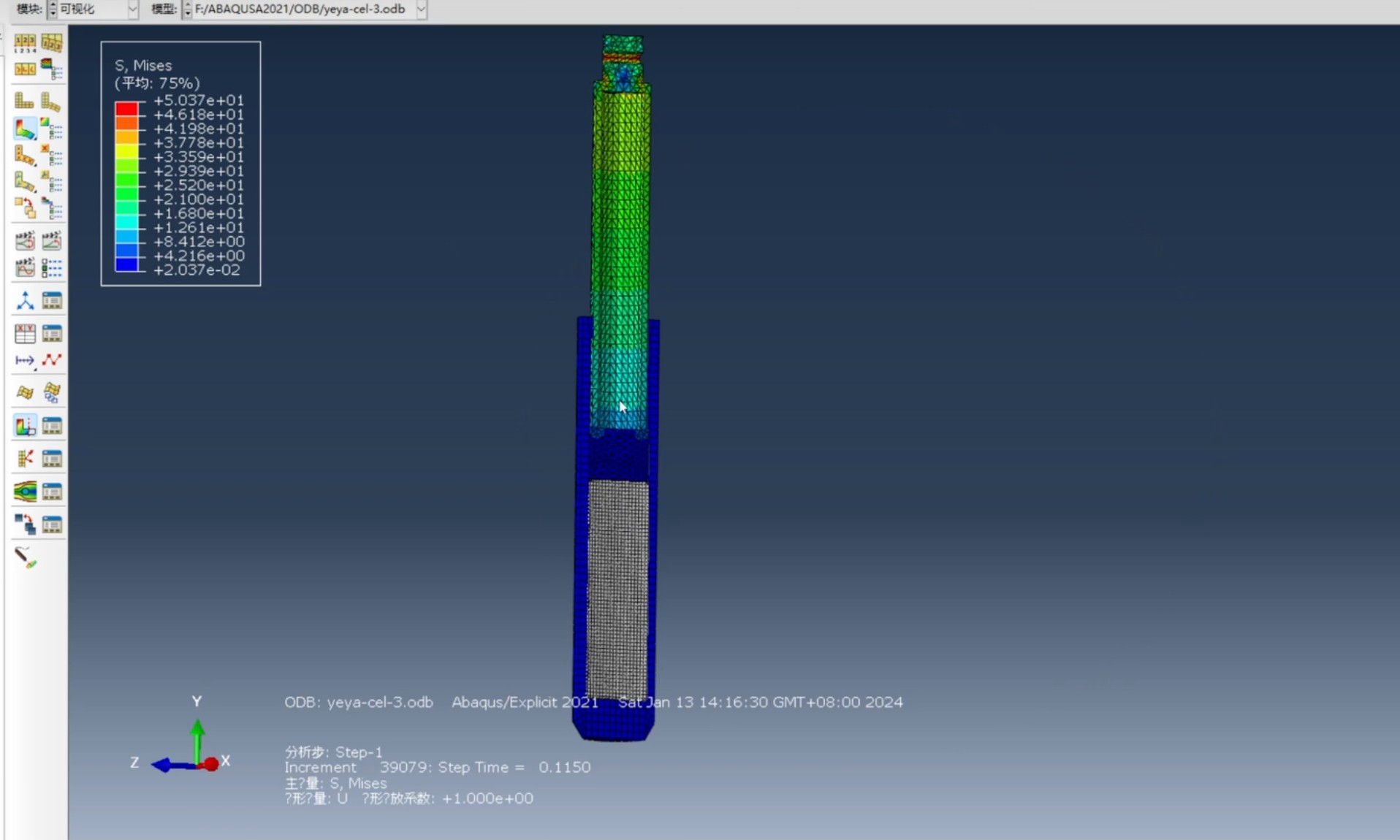Screen dimensions: 1400x840
Task: Open Contour Options dialog
Action: [x=52, y=129]
